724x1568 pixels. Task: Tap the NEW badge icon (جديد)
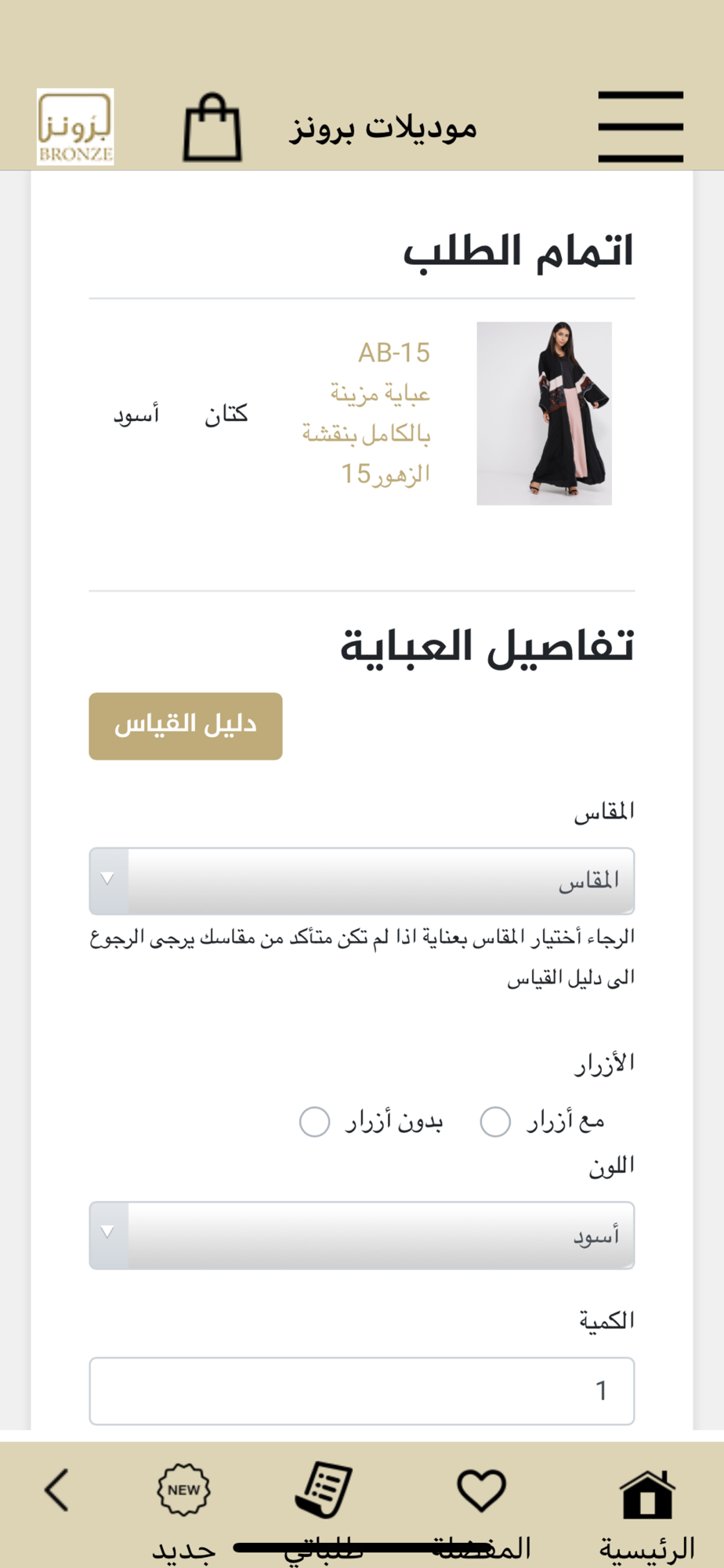pyautogui.click(x=183, y=1490)
